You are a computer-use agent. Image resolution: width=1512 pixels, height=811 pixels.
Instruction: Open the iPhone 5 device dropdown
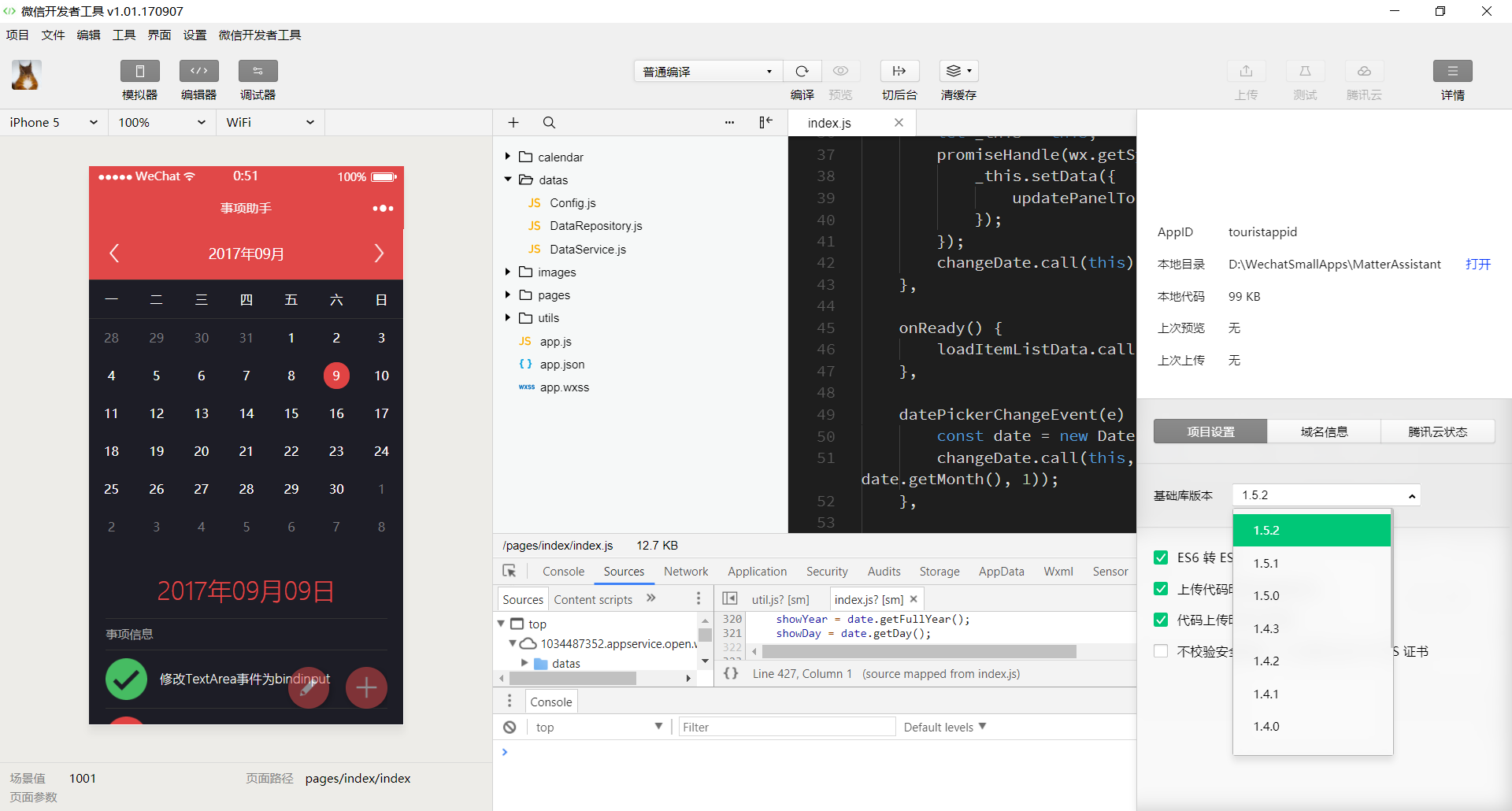54,122
